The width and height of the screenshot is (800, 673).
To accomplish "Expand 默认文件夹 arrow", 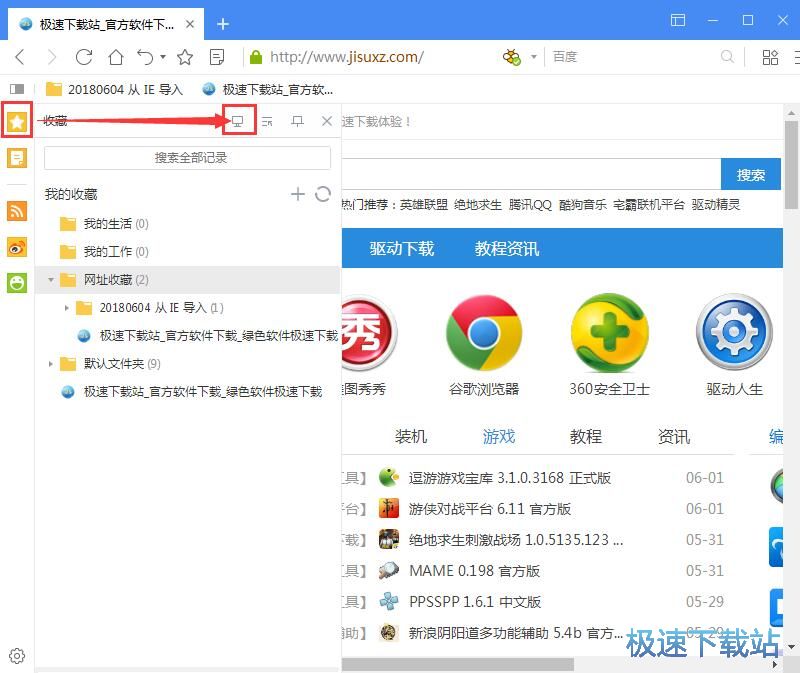I will 51,364.
